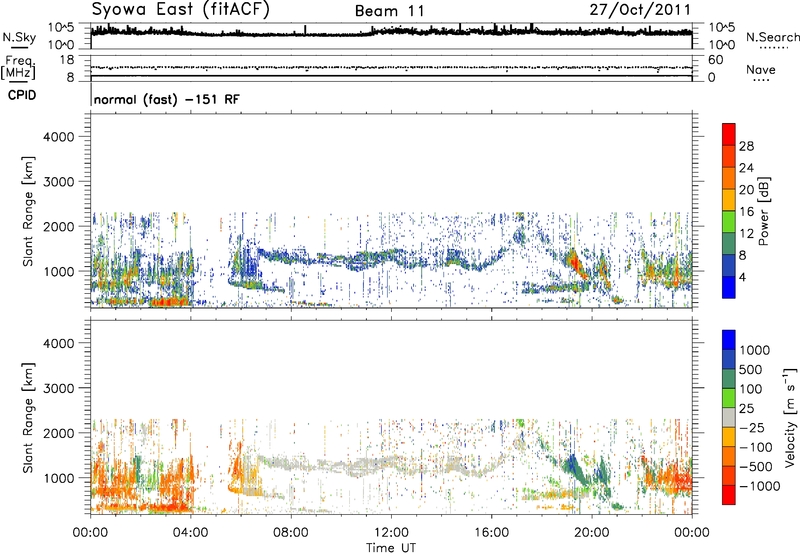
Task: Click the 'Power [dB]' colorbar label
Action: [763, 211]
